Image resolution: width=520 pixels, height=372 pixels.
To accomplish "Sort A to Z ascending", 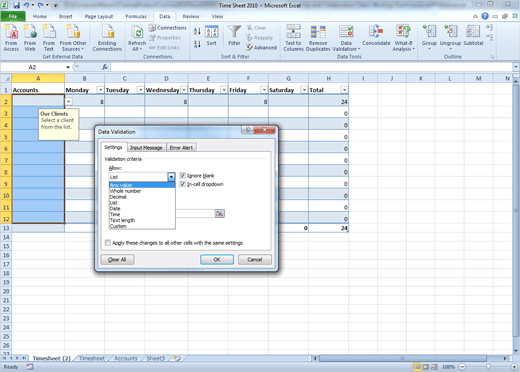I will (x=197, y=31).
